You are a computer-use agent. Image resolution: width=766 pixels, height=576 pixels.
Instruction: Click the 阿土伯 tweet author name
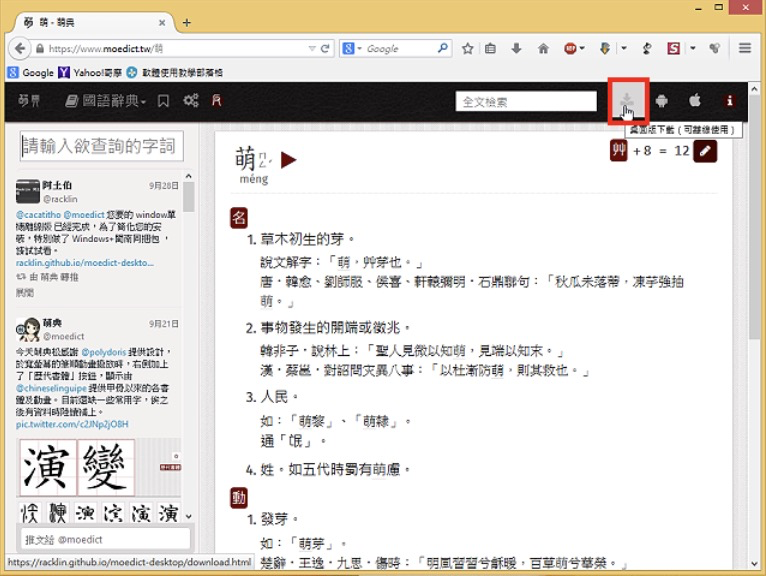coord(57,185)
